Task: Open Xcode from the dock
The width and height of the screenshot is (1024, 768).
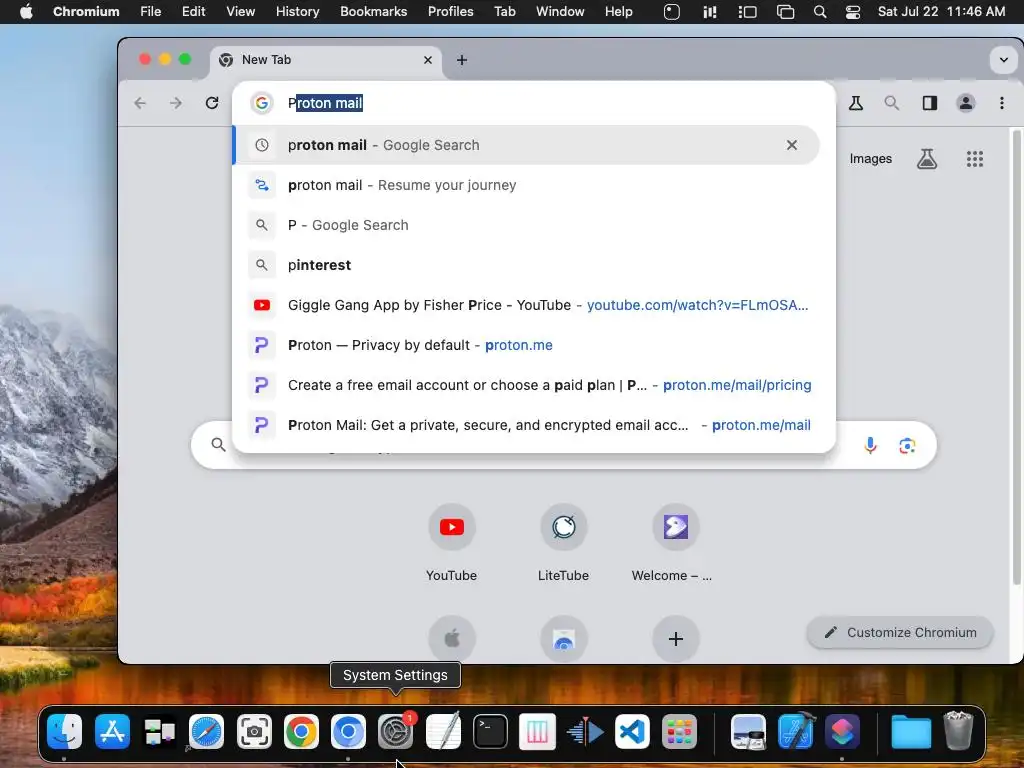Action: click(x=795, y=731)
